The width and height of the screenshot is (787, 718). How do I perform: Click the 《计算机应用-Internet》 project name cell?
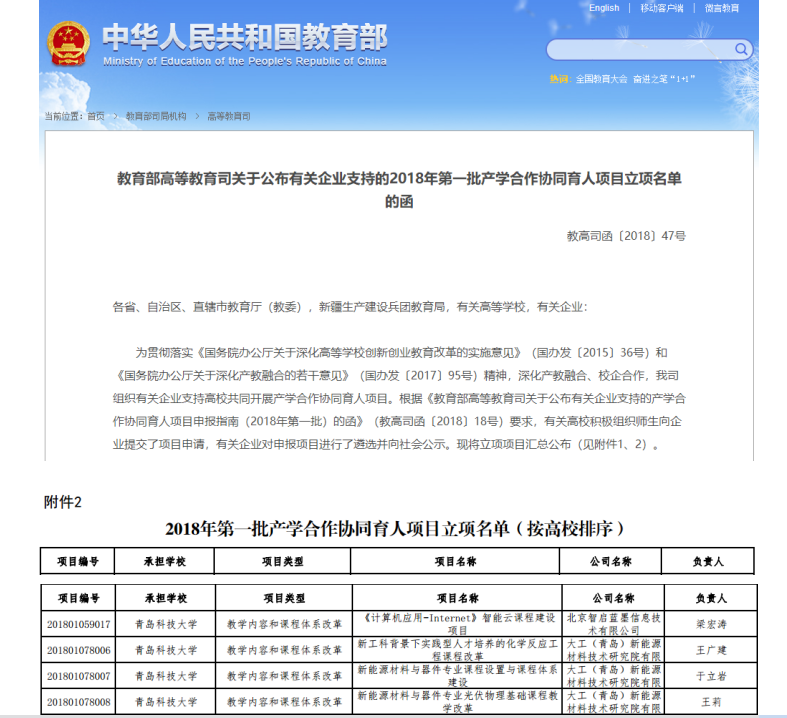click(457, 624)
